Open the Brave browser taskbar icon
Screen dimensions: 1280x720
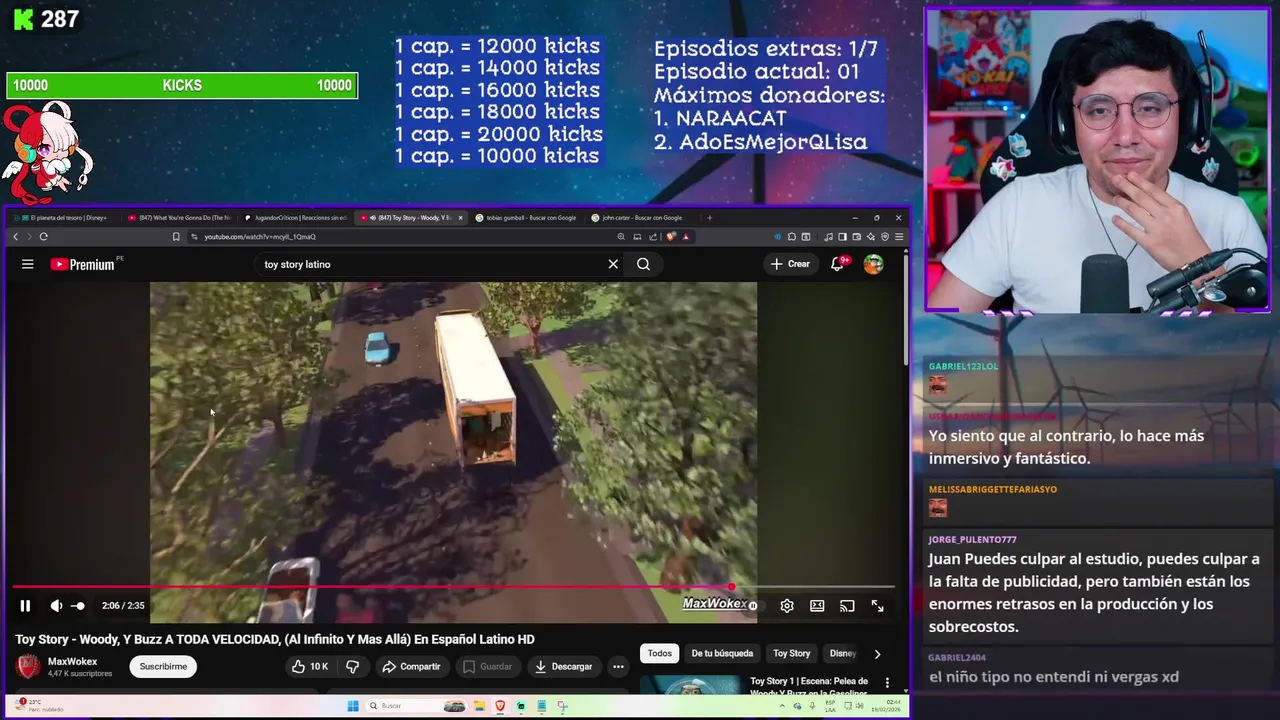point(500,706)
